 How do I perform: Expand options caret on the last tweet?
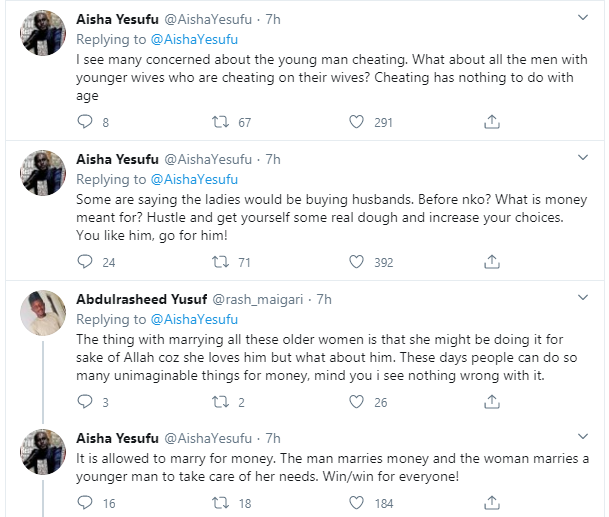[x=587, y=438]
